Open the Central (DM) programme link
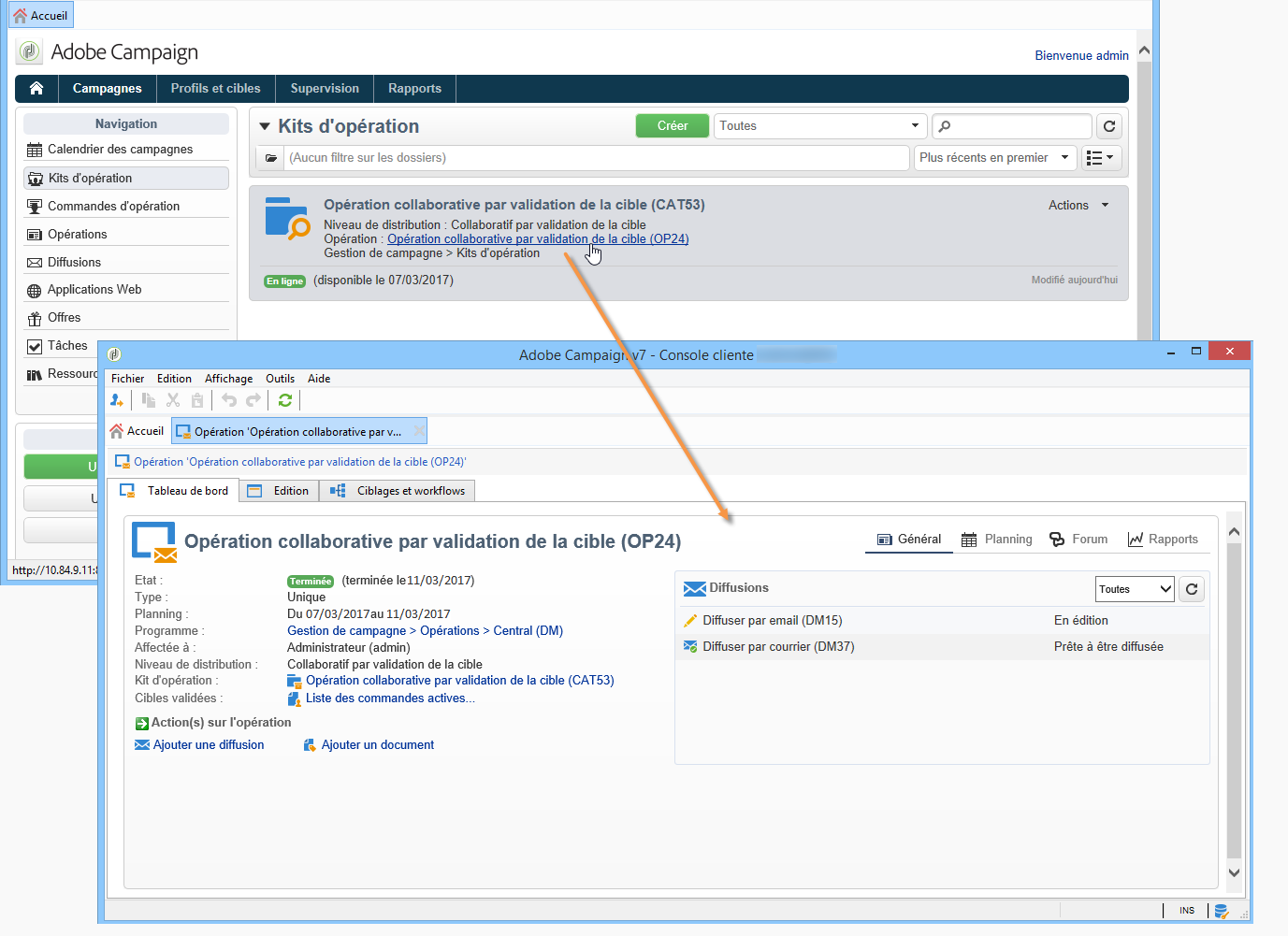Screen dimensions: 1288x936 pos(528,631)
